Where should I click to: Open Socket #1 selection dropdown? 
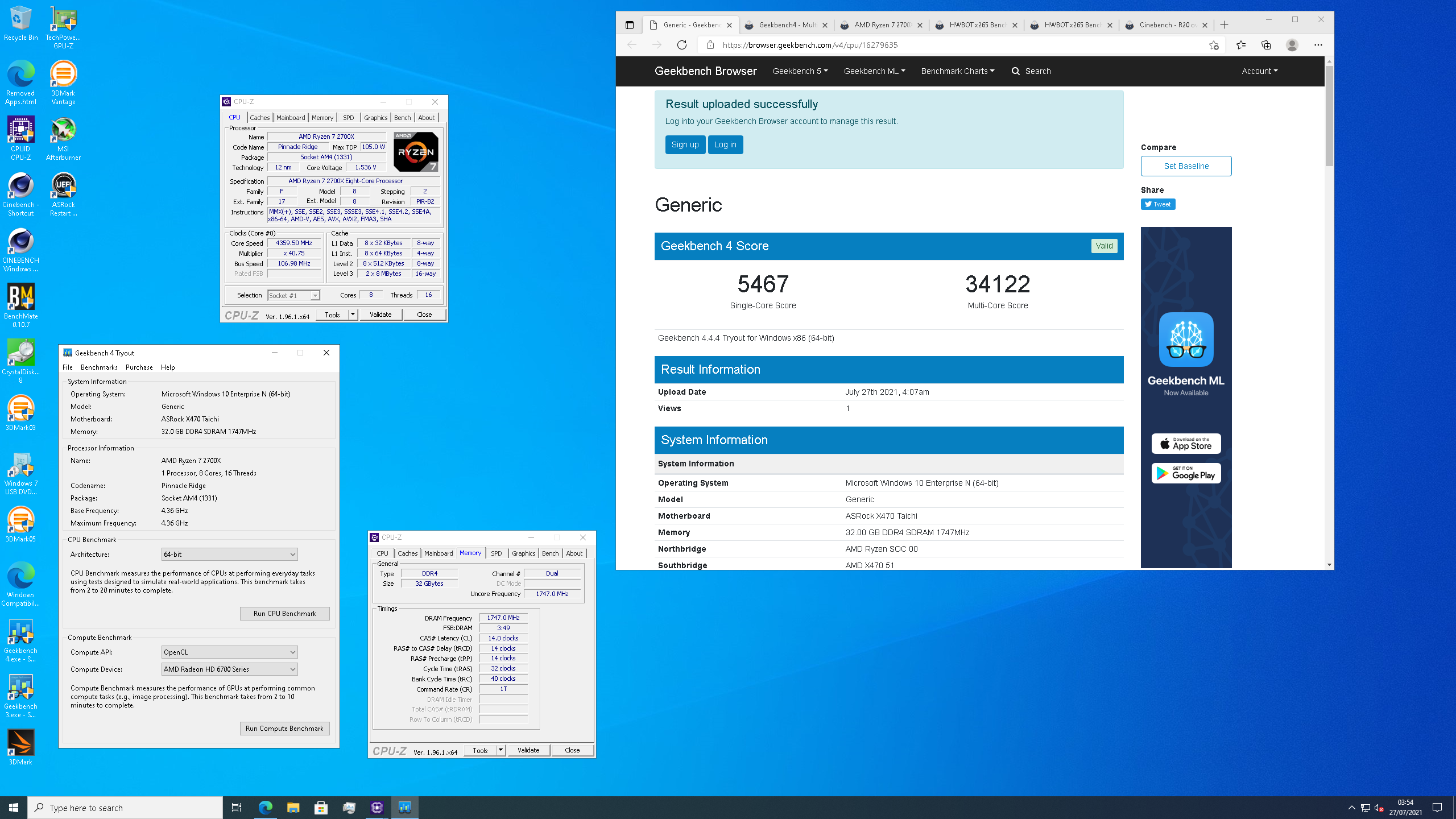click(x=293, y=295)
